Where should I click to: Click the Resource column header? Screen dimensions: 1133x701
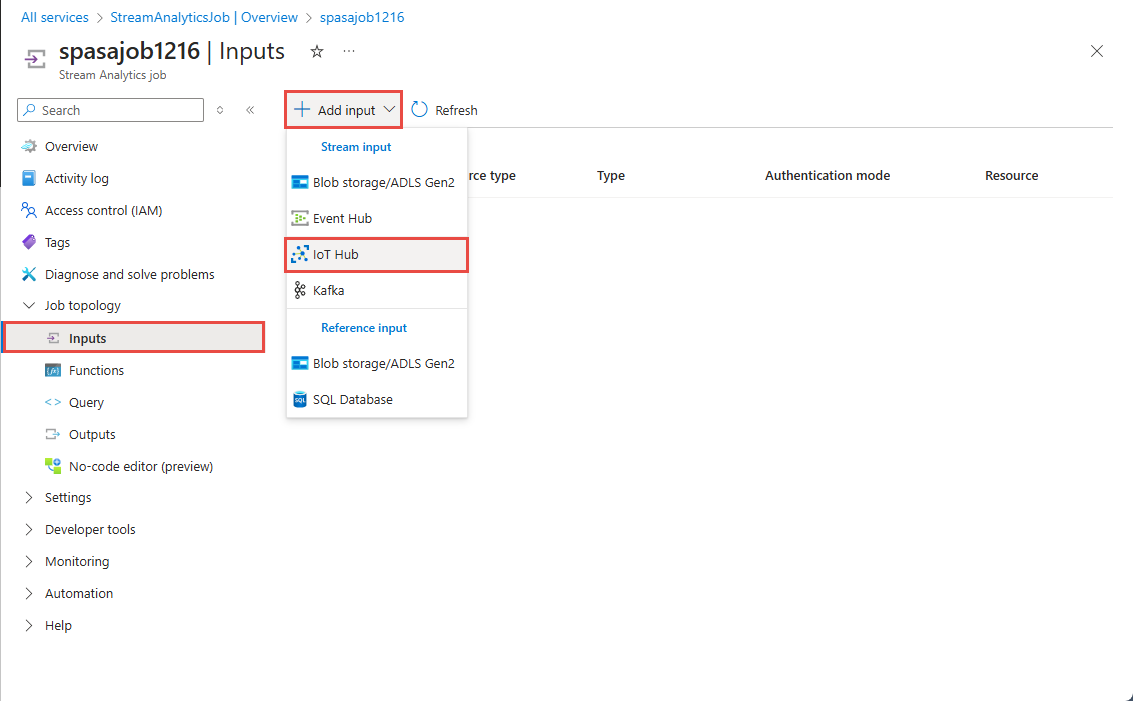point(1012,176)
